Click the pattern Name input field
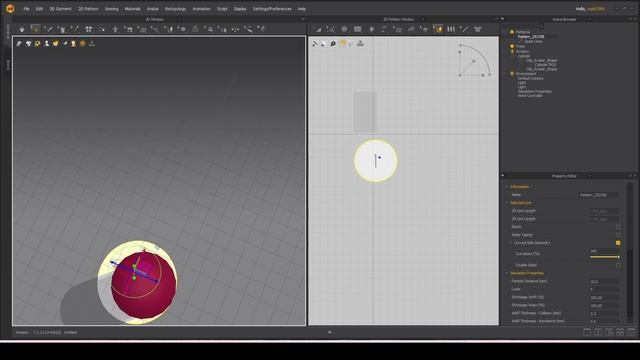Viewport: 640px width, 360px height. tap(599, 195)
